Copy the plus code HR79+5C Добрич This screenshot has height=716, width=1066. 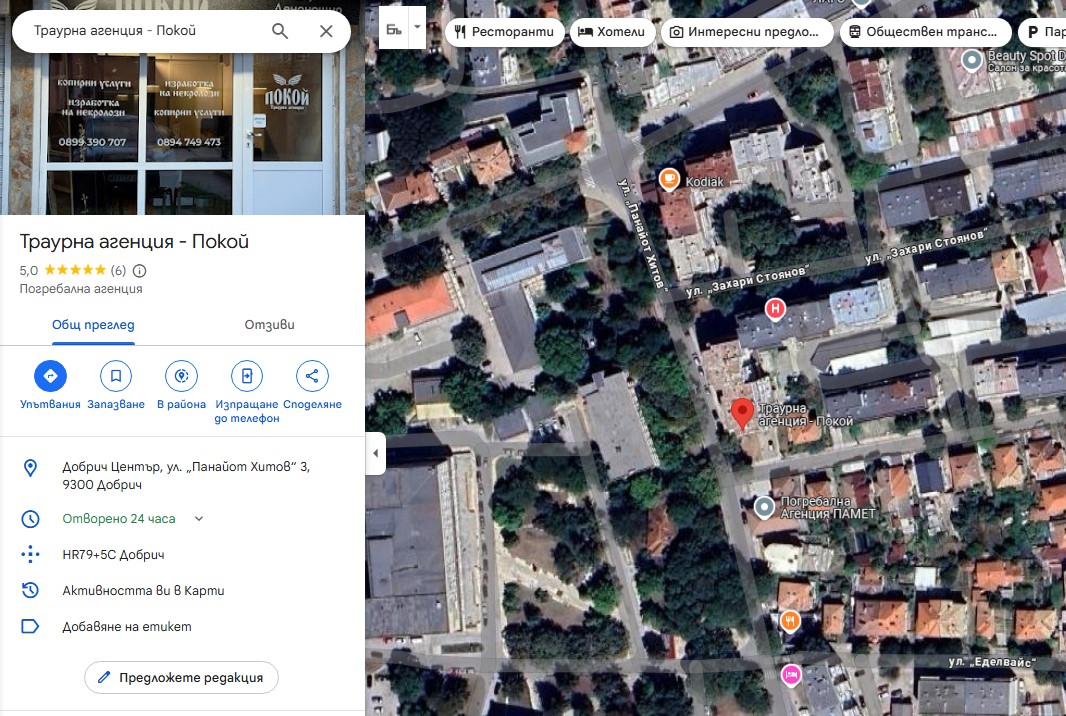[x=114, y=555]
